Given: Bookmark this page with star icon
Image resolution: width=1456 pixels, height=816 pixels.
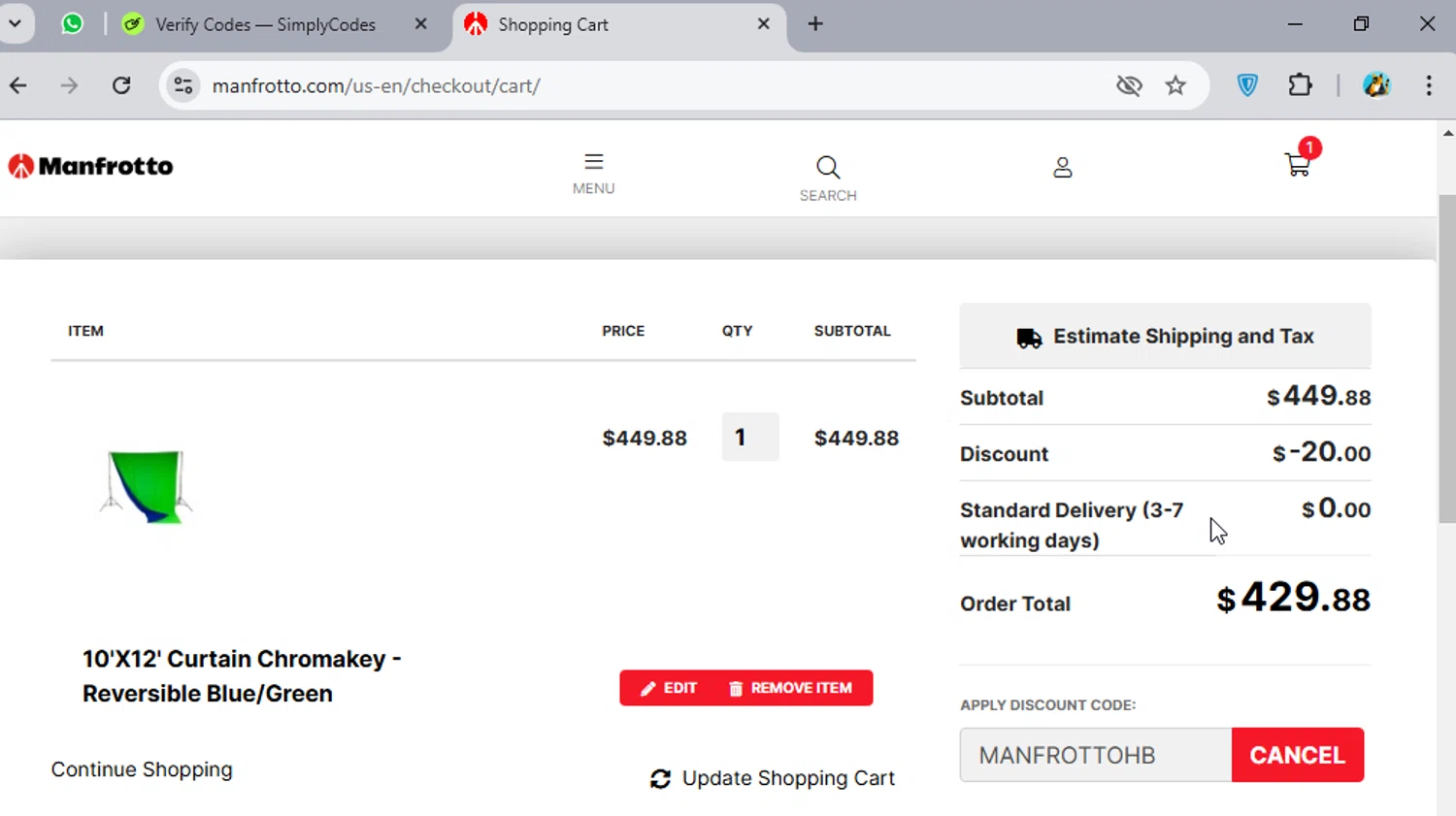Looking at the screenshot, I should (1175, 85).
